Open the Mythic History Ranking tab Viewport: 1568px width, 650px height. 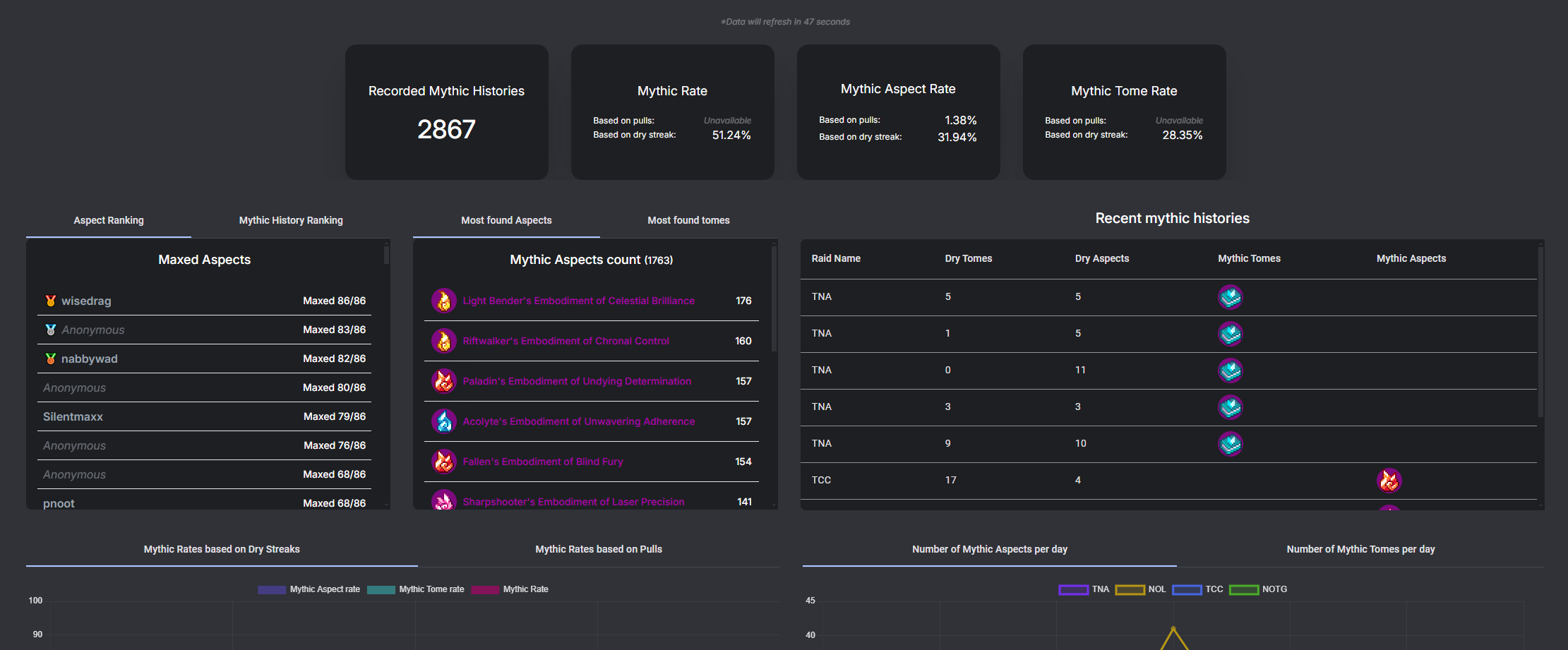(x=291, y=220)
